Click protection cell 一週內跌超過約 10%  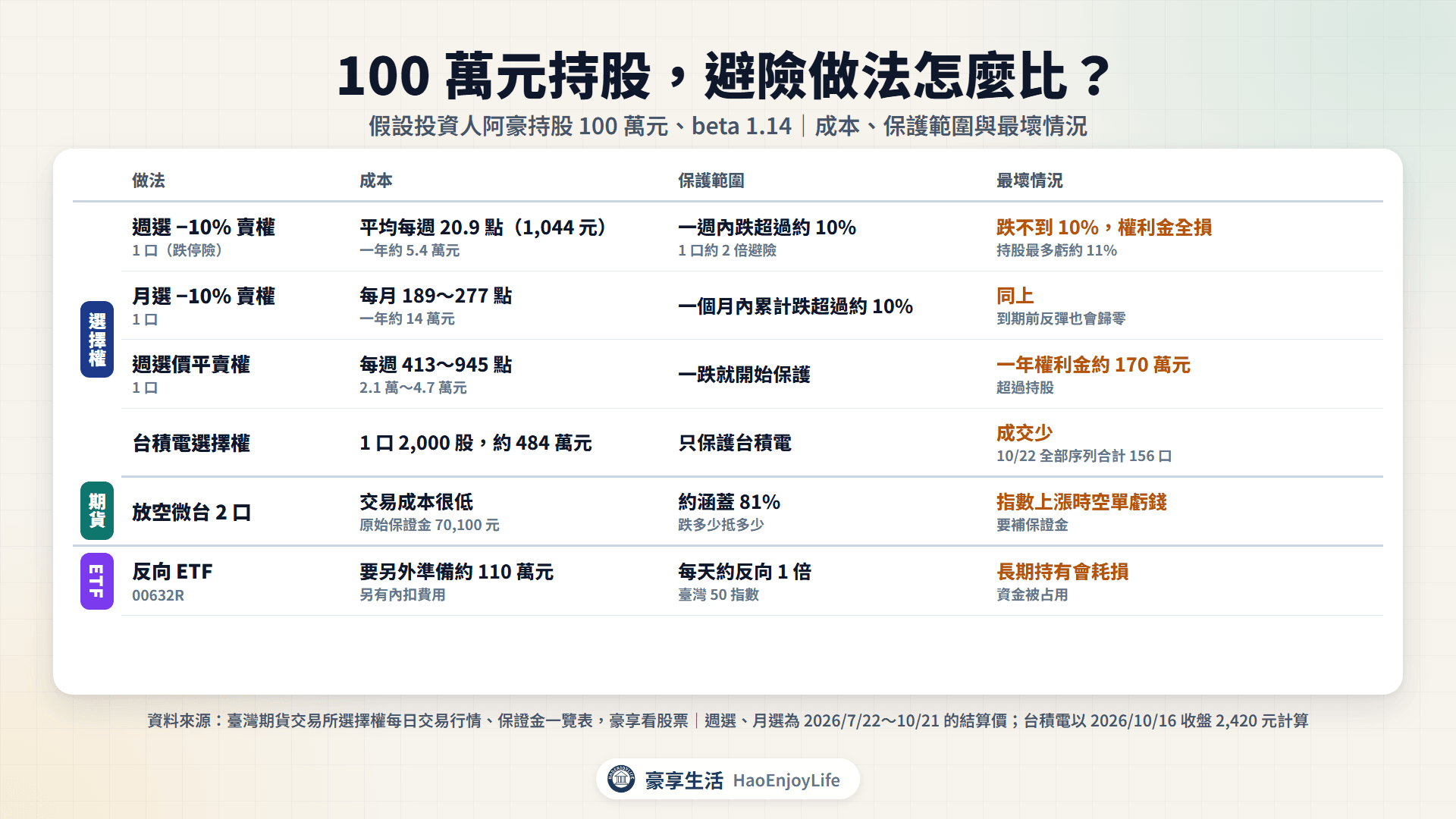767,227
